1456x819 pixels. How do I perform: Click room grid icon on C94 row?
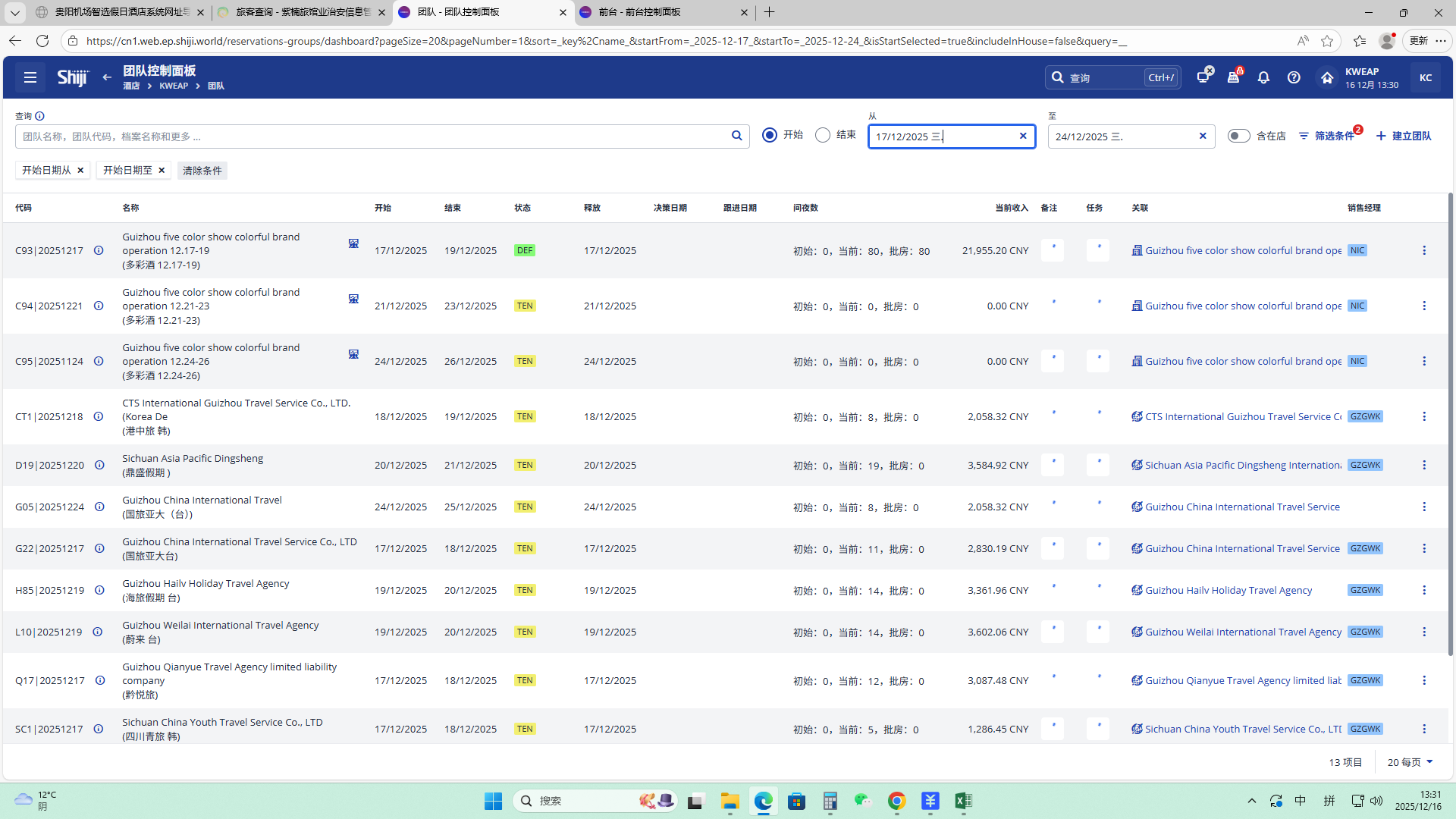[353, 299]
